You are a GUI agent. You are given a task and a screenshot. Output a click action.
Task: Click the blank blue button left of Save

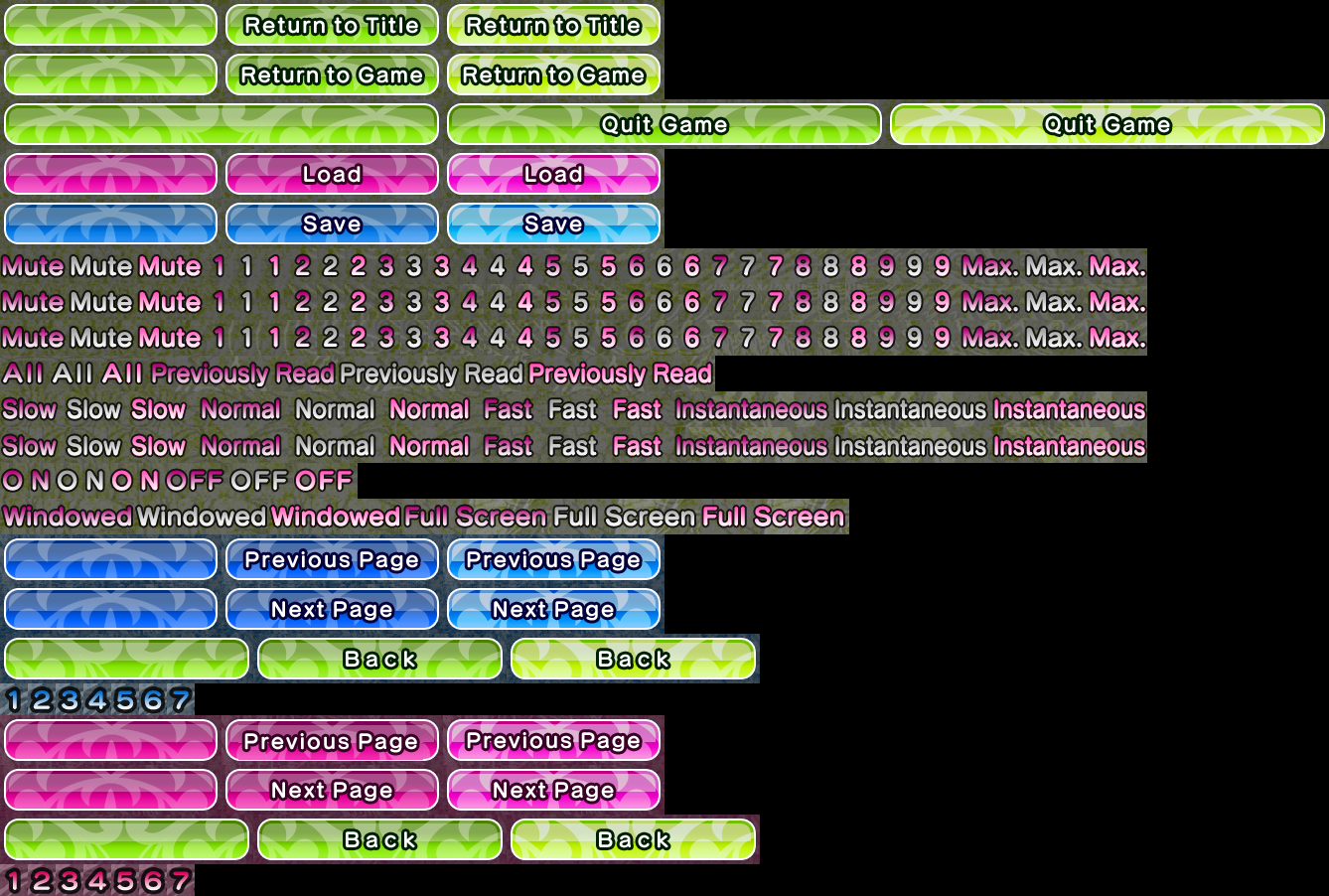tap(110, 224)
